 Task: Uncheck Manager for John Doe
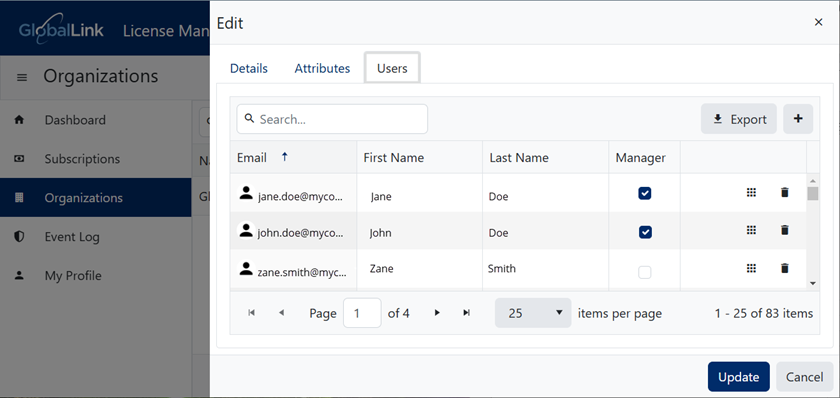[645, 232]
